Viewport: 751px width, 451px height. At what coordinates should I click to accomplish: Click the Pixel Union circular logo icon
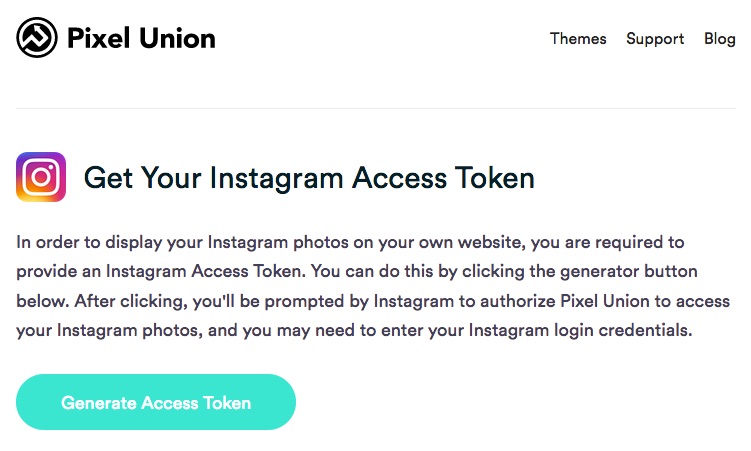pyautogui.click(x=37, y=39)
